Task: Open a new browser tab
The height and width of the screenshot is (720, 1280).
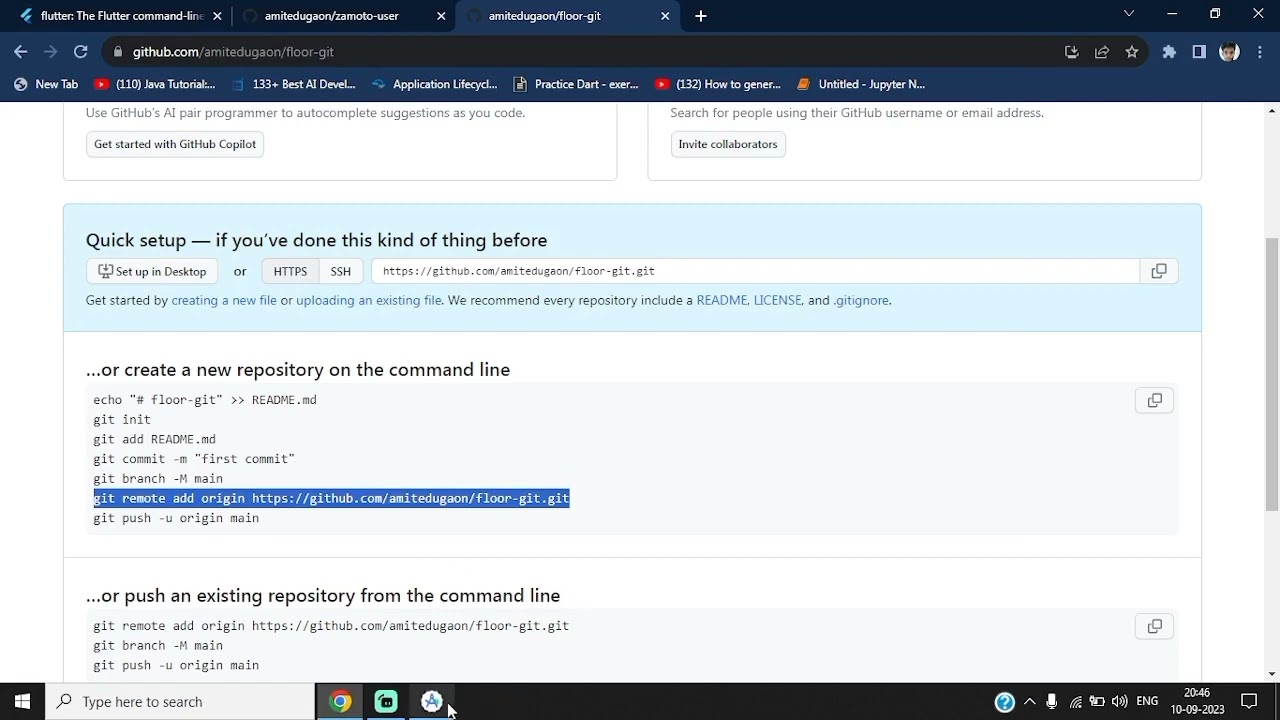Action: [x=701, y=16]
